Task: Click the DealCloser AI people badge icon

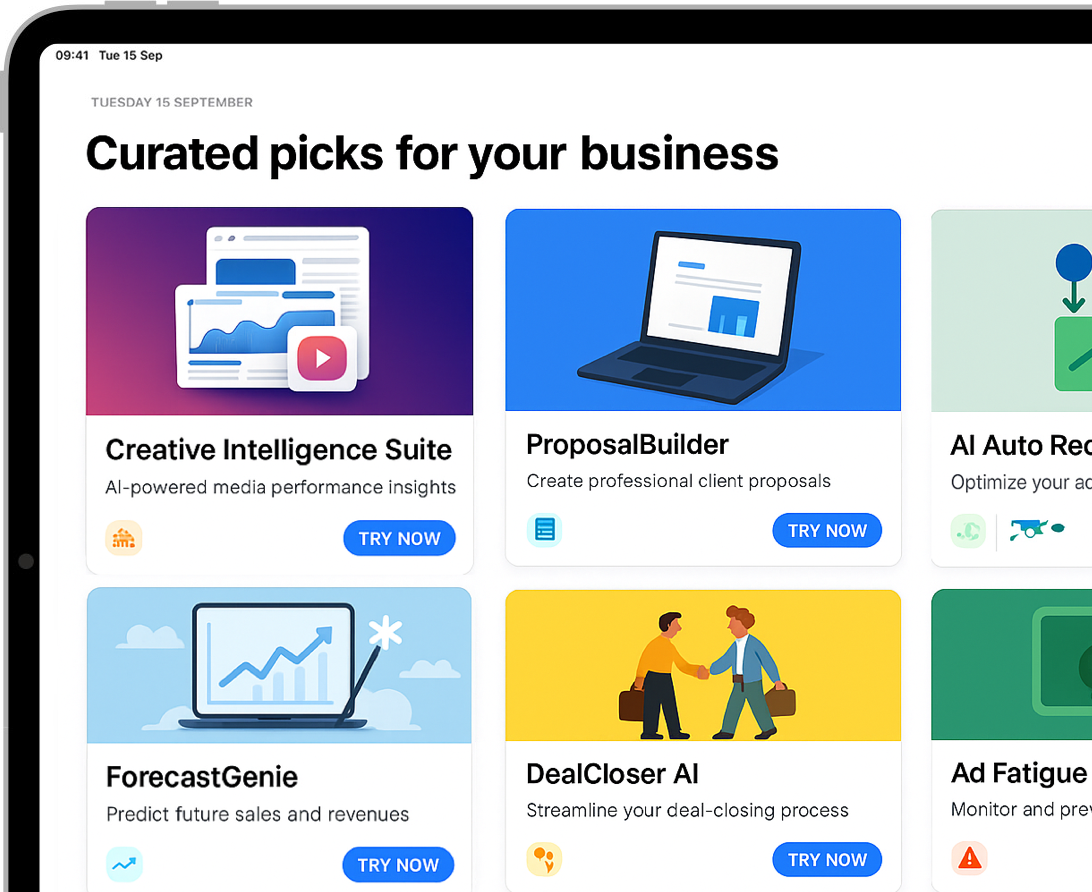Action: click(544, 858)
